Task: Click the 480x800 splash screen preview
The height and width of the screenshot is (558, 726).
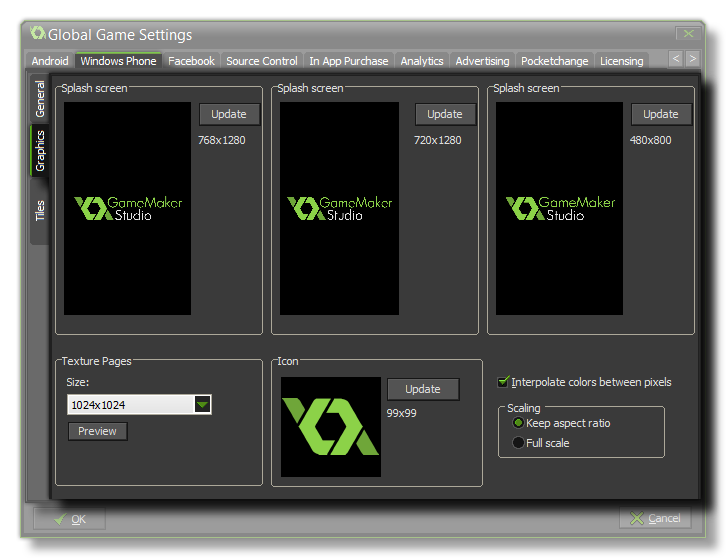Action: 559,209
